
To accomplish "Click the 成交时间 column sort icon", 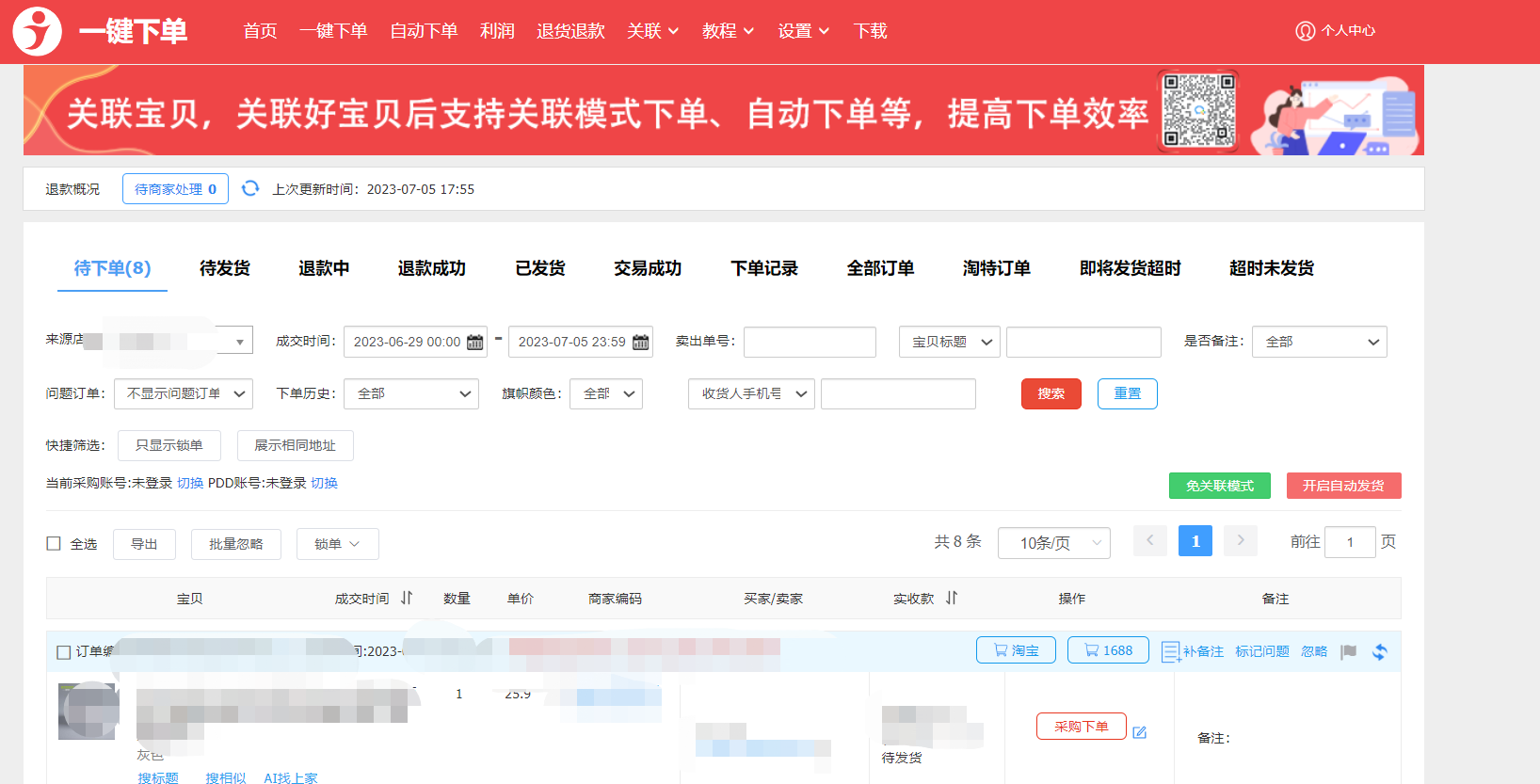I will click(x=407, y=598).
